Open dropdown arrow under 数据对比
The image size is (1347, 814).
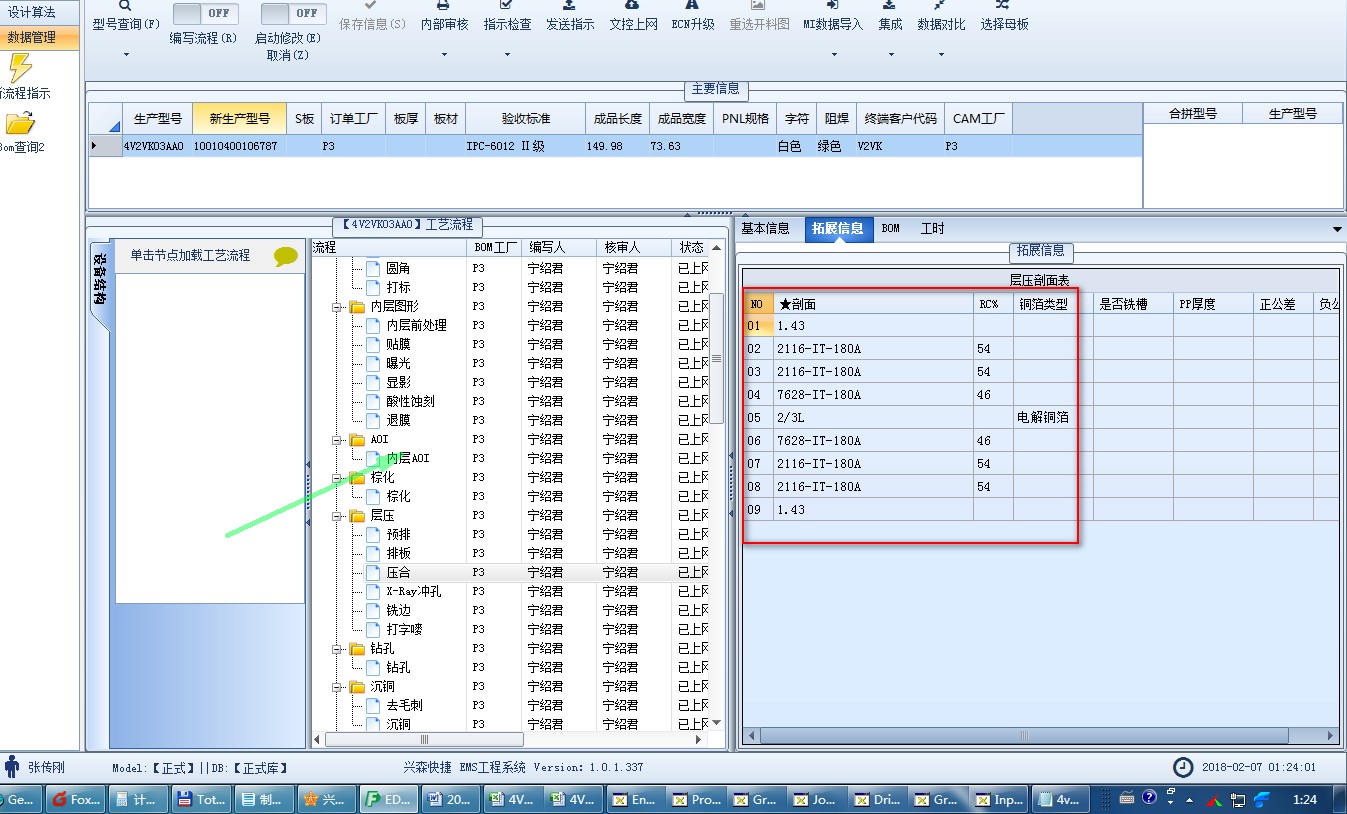tap(941, 54)
